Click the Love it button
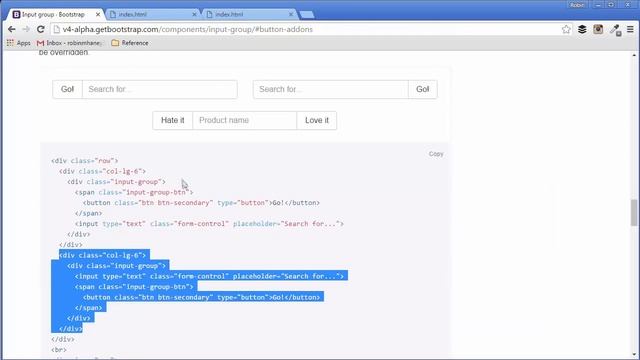The height and width of the screenshot is (360, 640). (x=317, y=120)
